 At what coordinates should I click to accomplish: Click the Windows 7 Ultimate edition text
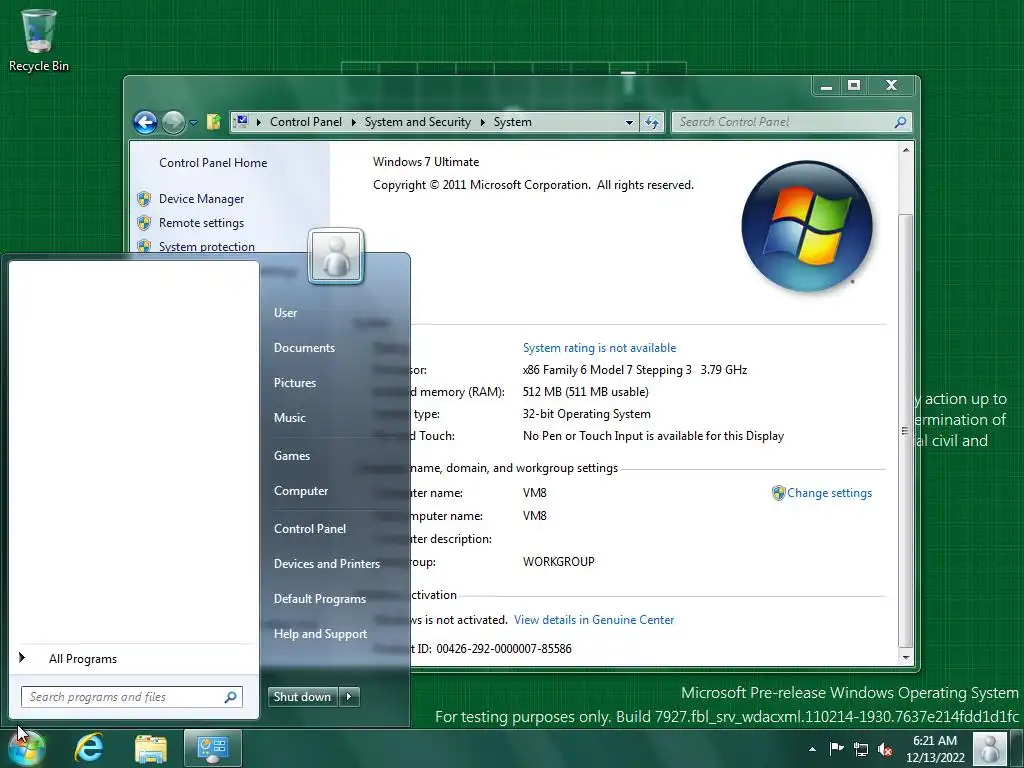coord(426,162)
